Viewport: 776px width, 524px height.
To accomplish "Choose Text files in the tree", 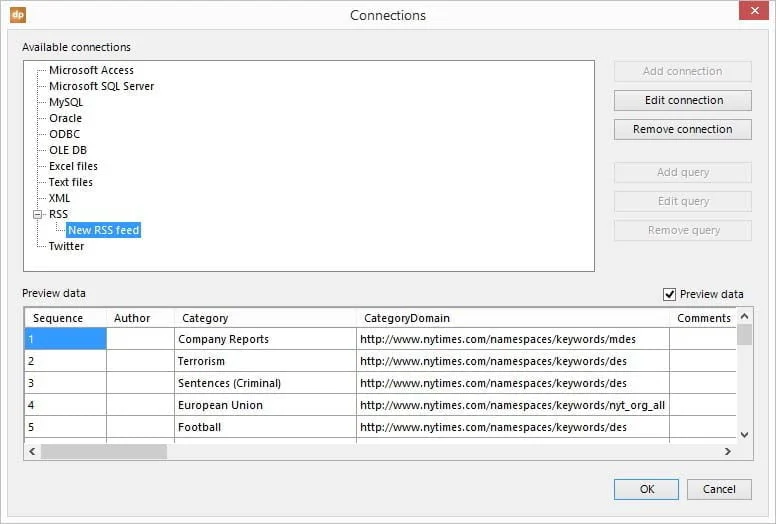I will [x=70, y=182].
